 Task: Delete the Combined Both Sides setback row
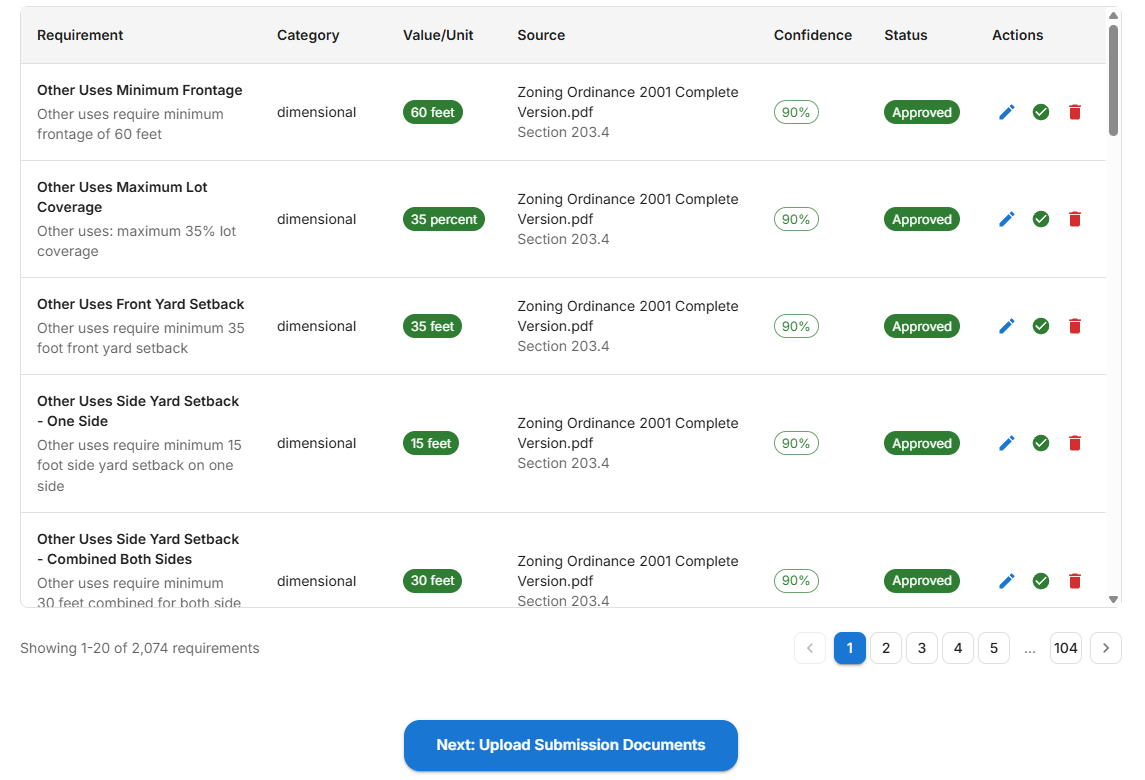tap(1075, 581)
